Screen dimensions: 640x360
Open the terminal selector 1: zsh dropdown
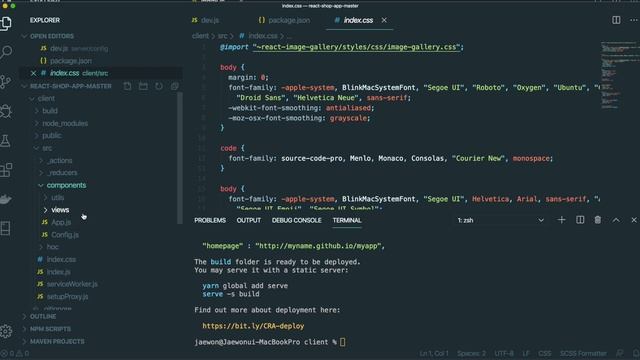501,220
